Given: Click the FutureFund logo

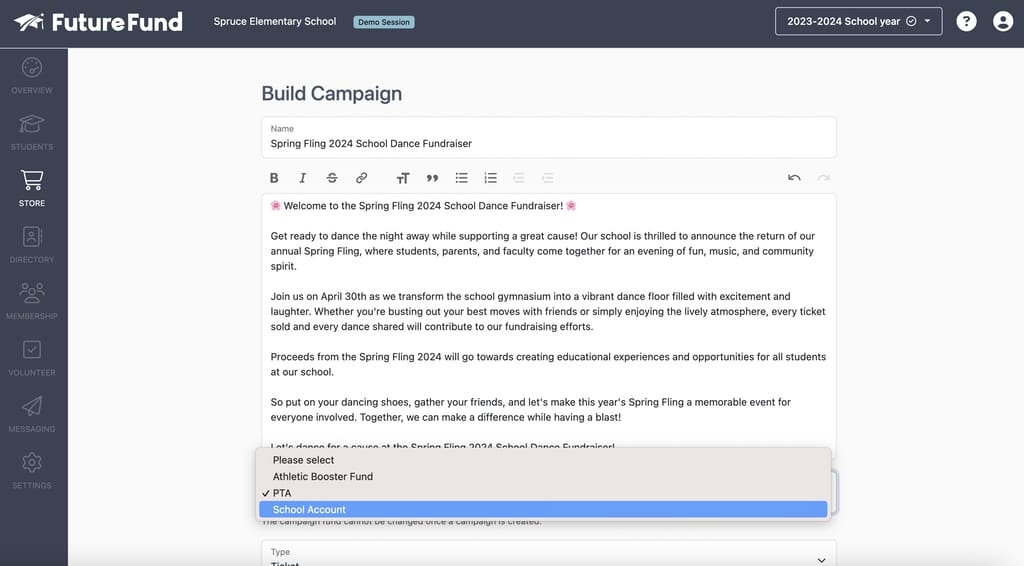Looking at the screenshot, I should pos(99,22).
